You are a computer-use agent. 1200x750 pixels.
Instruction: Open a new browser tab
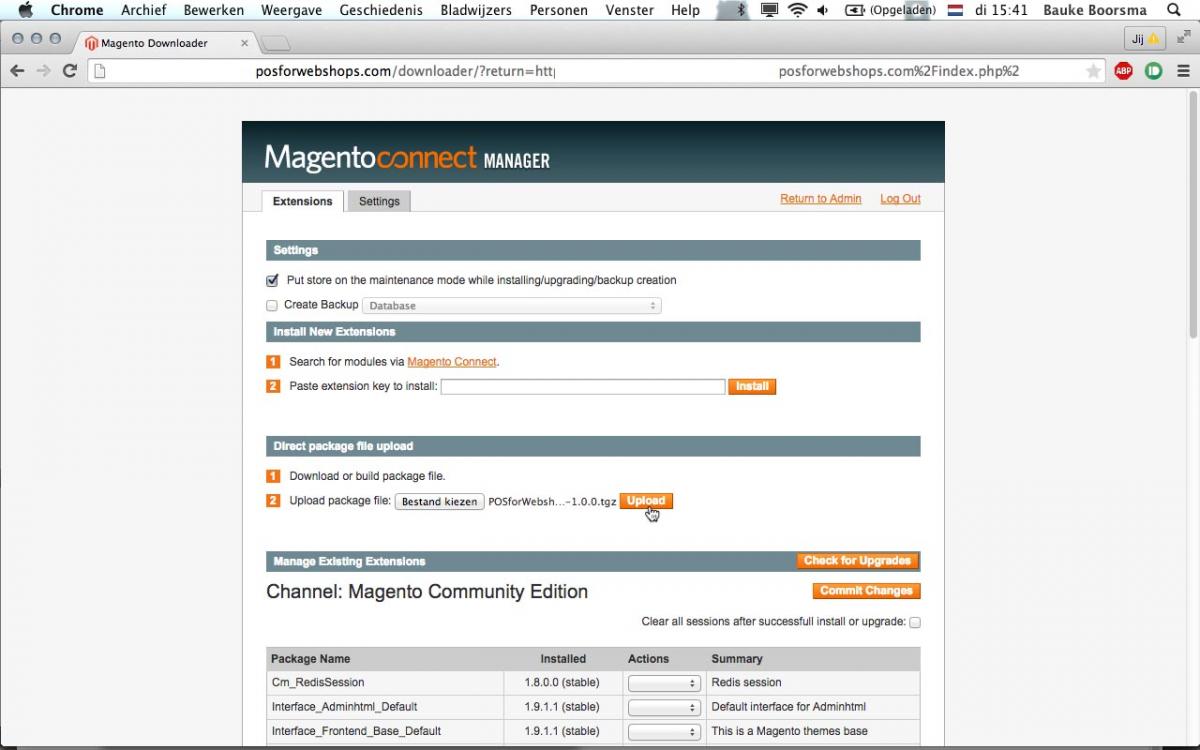[276, 43]
